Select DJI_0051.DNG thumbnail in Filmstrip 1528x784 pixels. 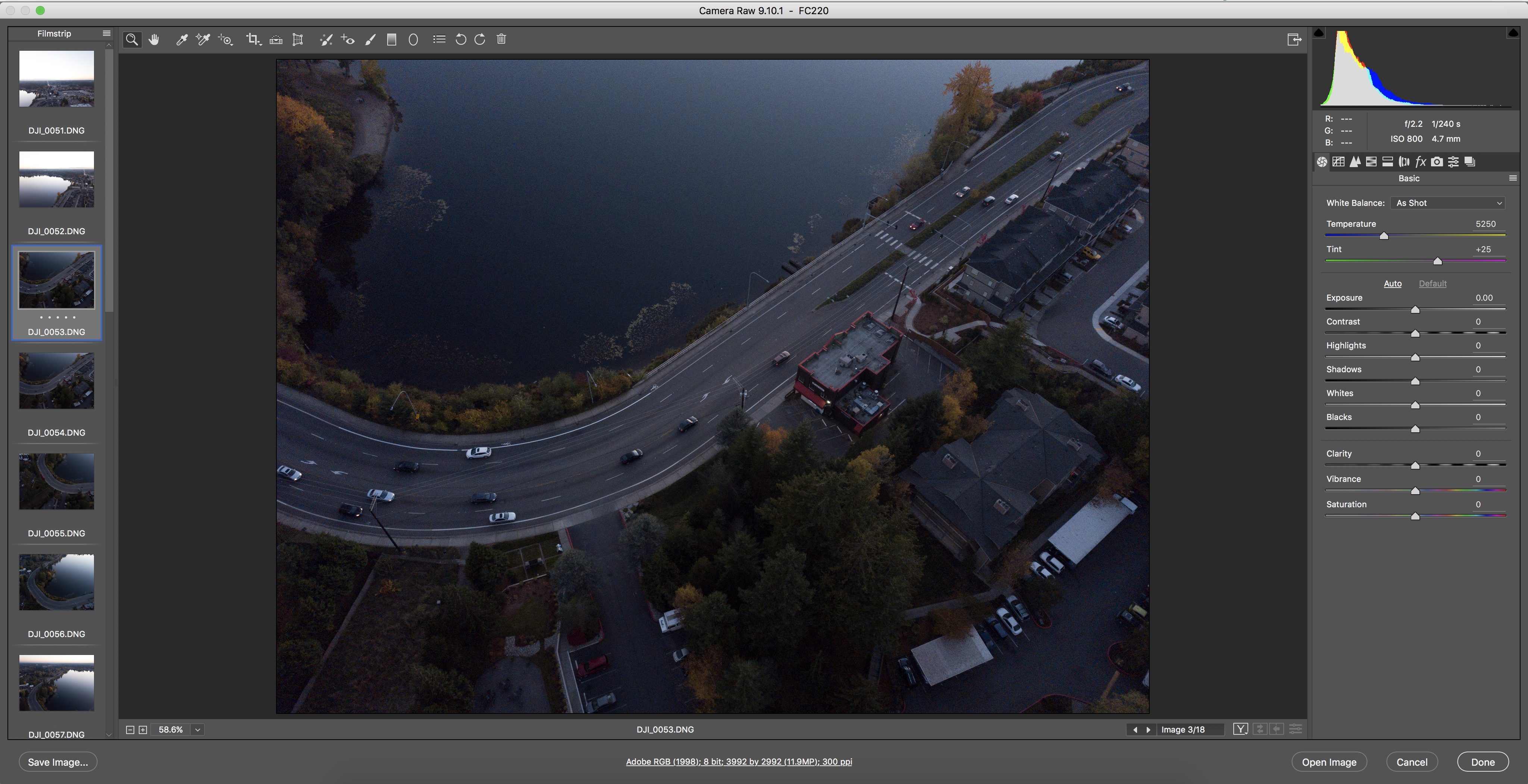[x=56, y=79]
